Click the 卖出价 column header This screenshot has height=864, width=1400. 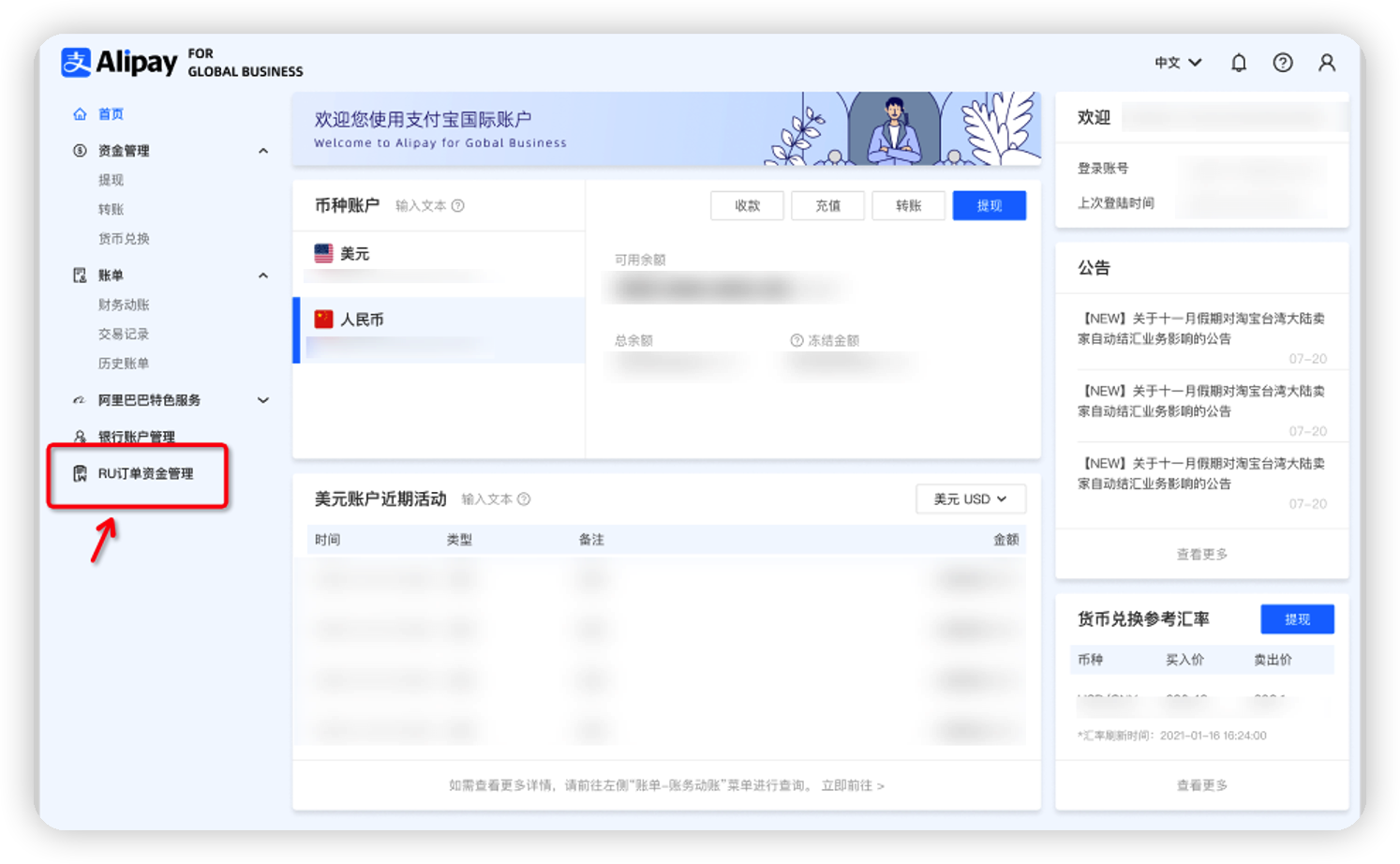click(1273, 660)
